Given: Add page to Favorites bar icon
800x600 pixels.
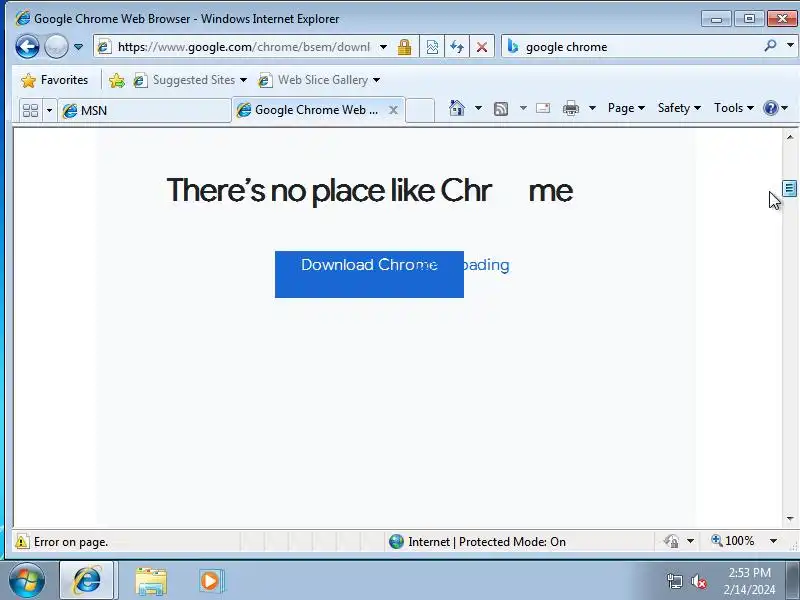Looking at the screenshot, I should [116, 80].
